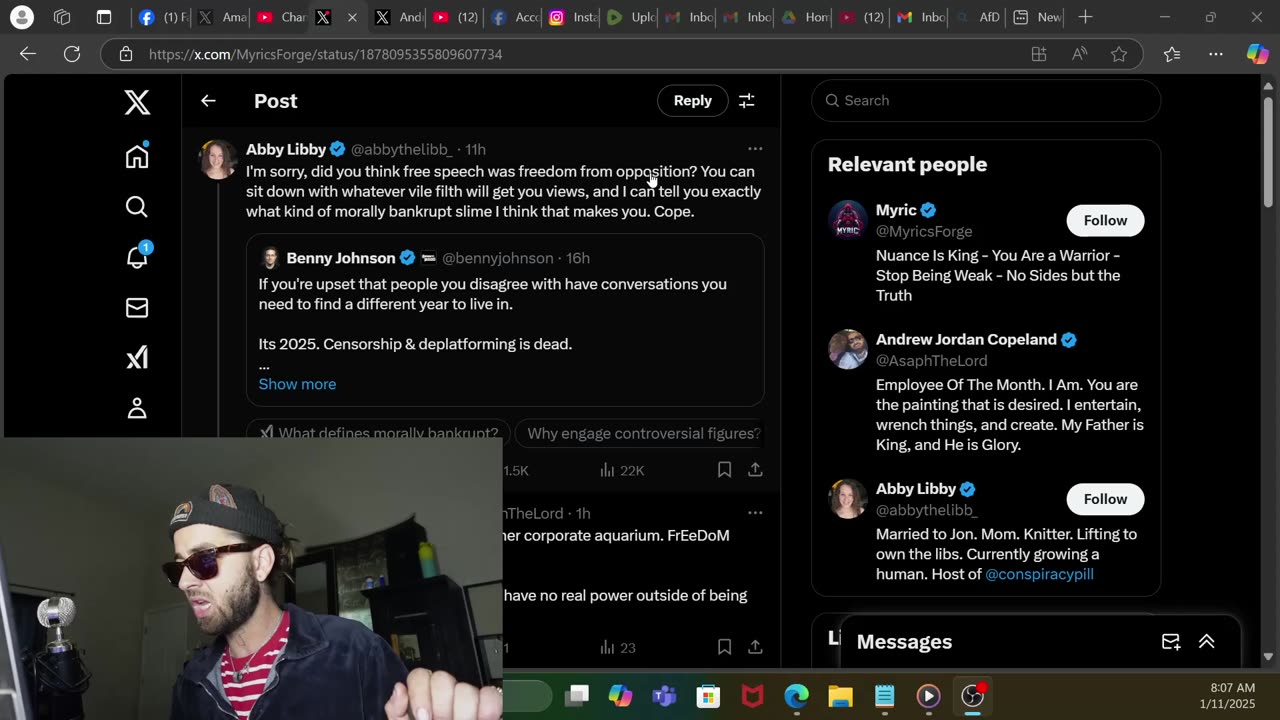Open McAfee from taskbar
The width and height of the screenshot is (1280, 720).
[752, 696]
